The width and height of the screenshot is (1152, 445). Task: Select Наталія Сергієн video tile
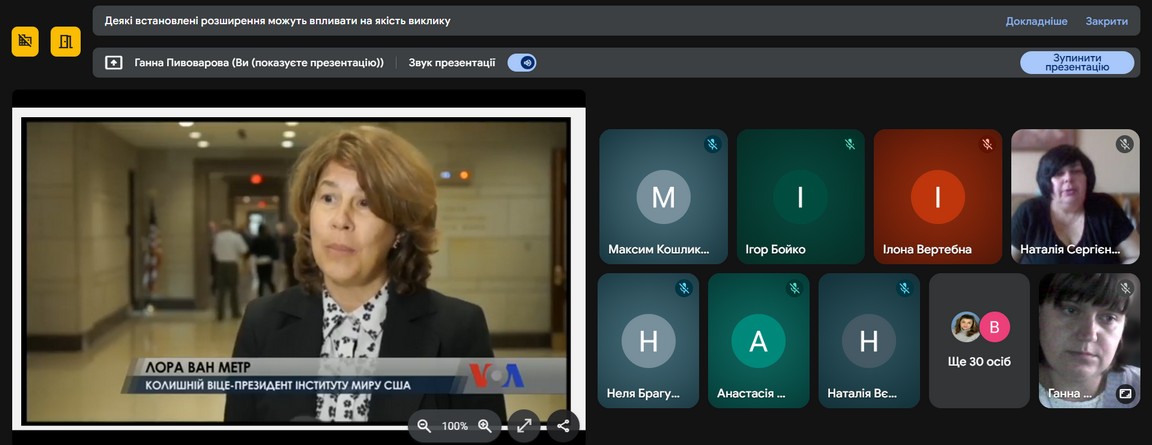(x=1075, y=196)
